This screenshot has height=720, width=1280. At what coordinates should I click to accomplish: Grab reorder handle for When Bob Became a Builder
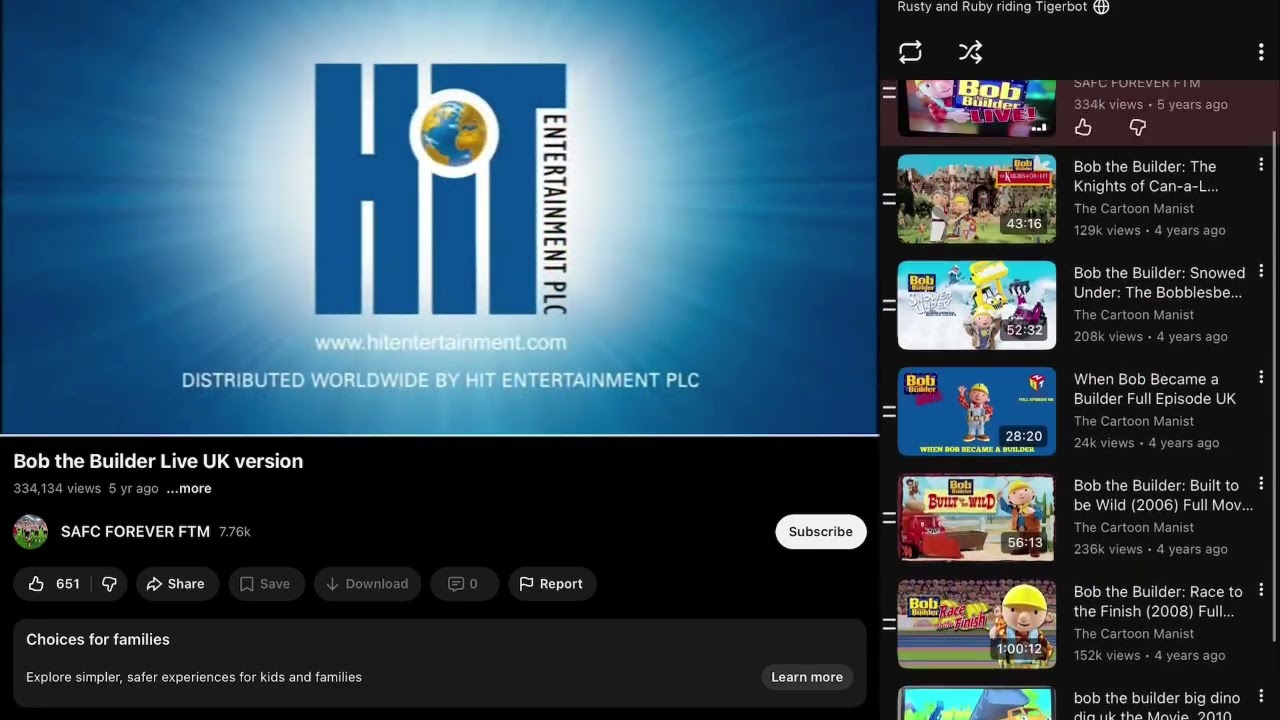click(888, 411)
